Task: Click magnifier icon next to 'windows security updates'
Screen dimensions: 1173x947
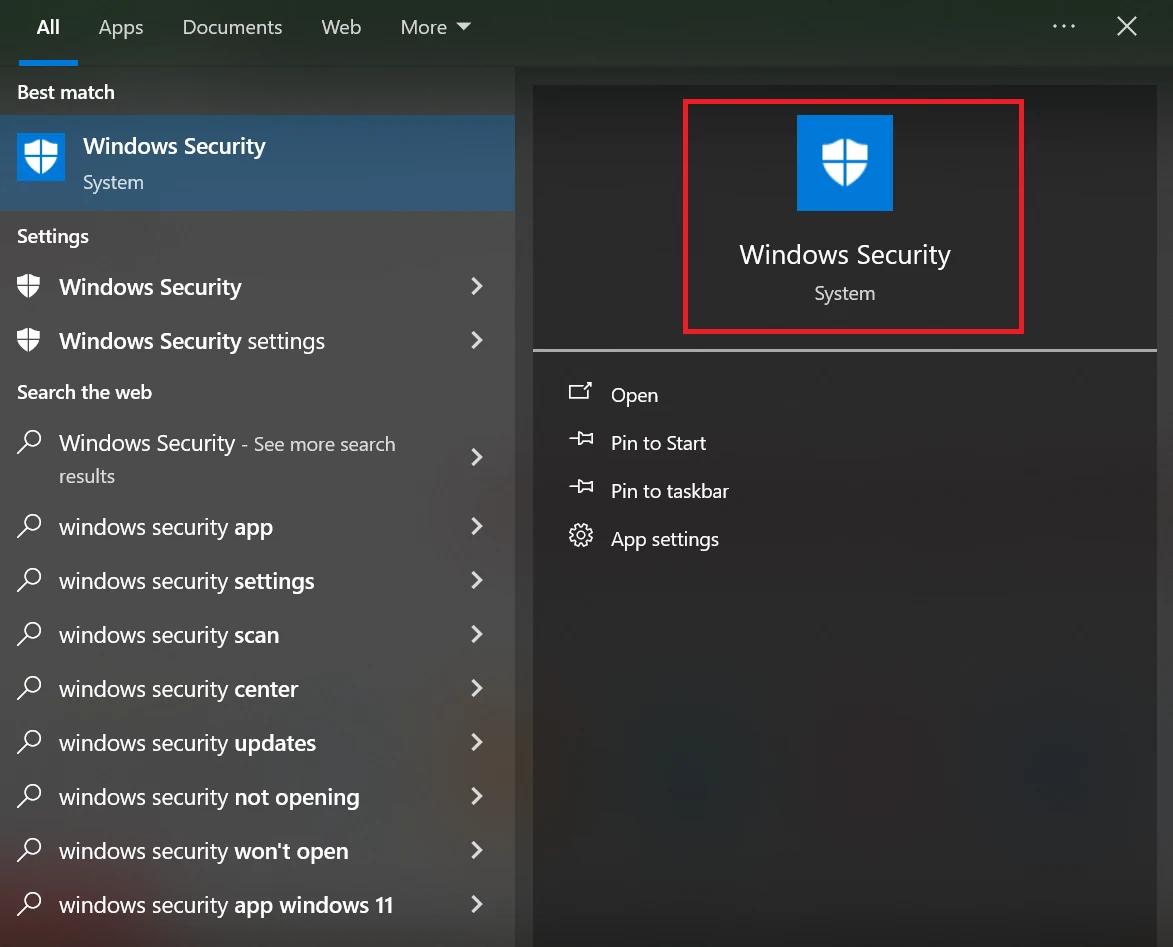Action: [29, 741]
